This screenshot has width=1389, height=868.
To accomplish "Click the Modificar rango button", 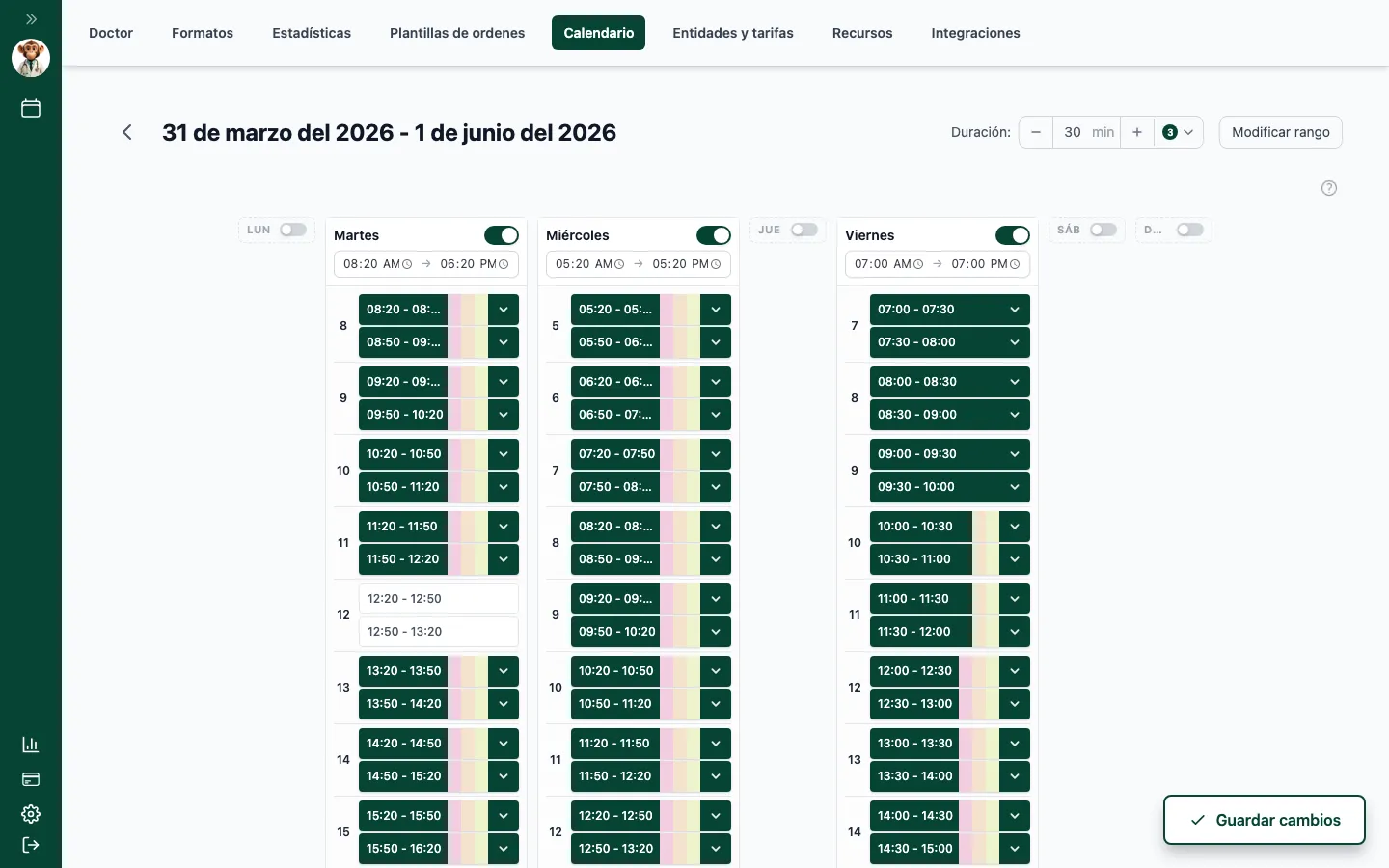I will coord(1281,132).
